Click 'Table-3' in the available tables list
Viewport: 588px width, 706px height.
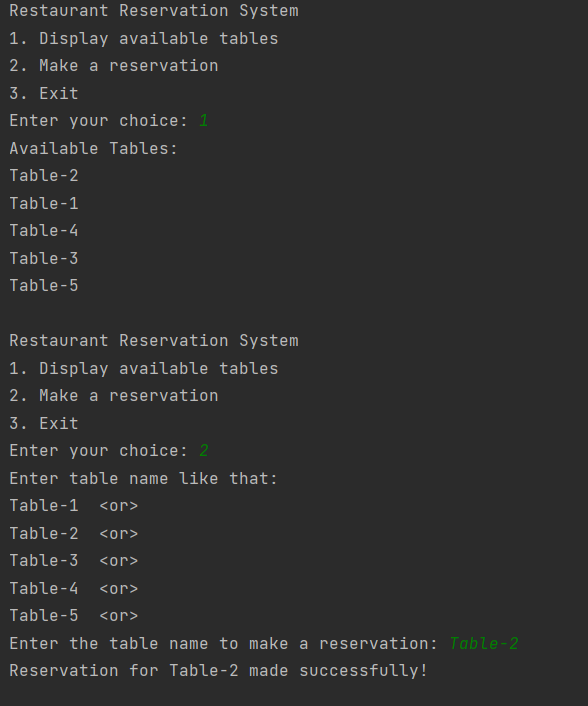coord(44,258)
